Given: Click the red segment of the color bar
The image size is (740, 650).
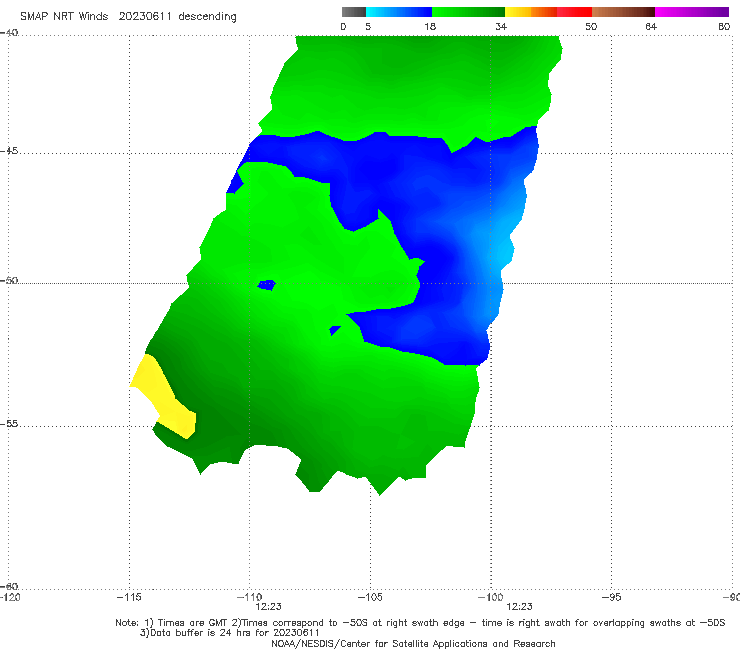Looking at the screenshot, I should [x=574, y=12].
